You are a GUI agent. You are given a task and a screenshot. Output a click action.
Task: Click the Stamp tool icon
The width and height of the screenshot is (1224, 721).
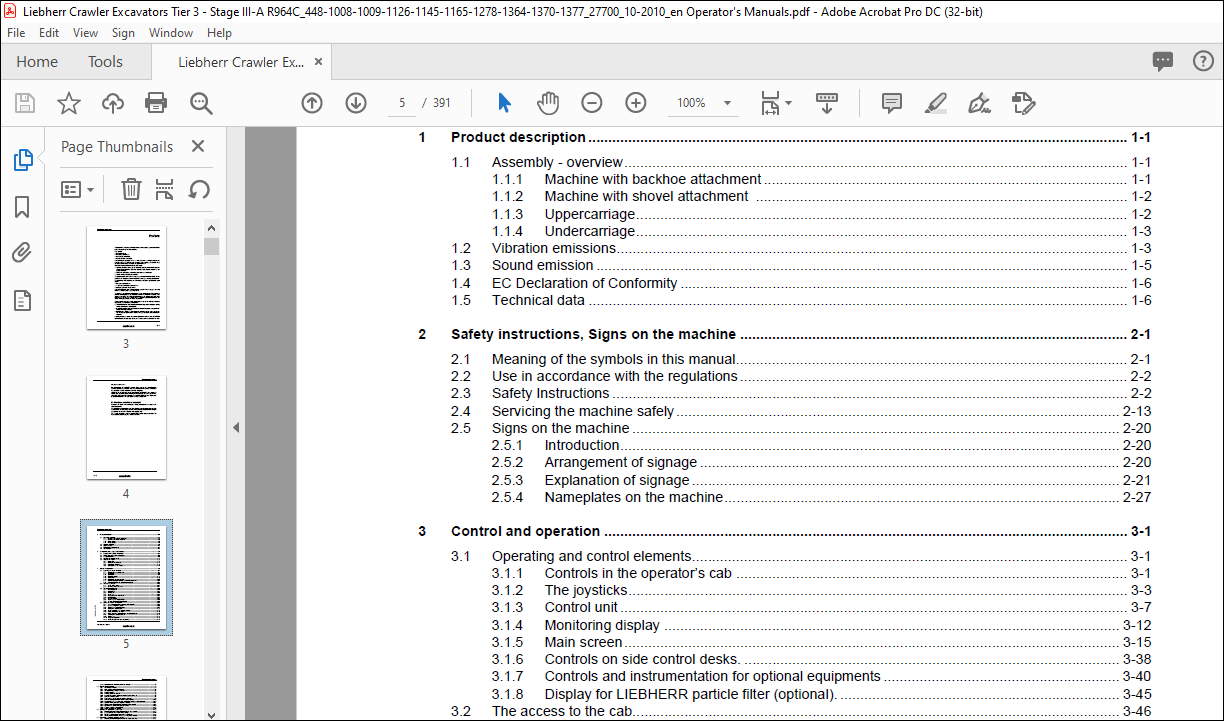coord(1023,103)
